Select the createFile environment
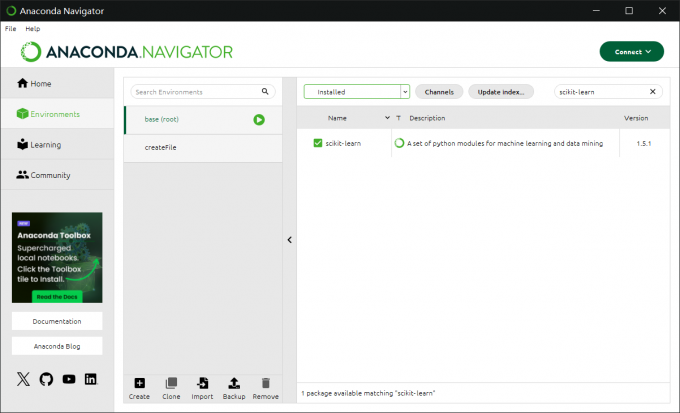680x413 pixels. tap(203, 148)
